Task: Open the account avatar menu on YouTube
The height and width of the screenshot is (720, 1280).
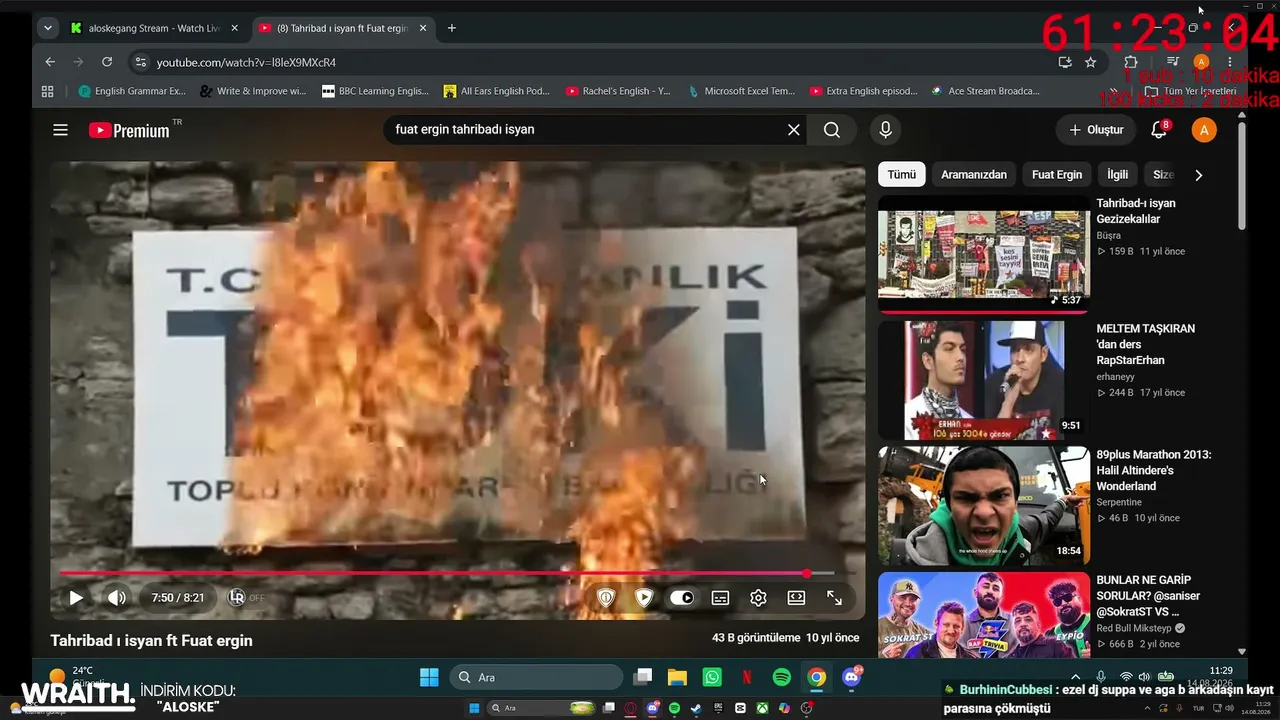Action: [x=1204, y=130]
